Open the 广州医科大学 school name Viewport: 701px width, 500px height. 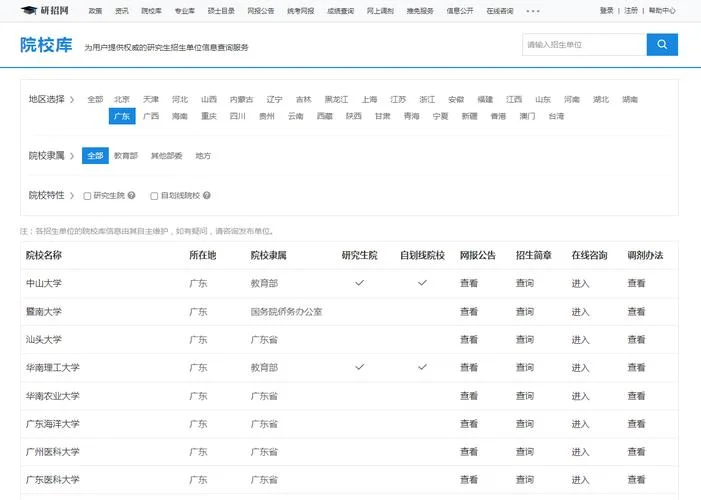[x=53, y=452]
